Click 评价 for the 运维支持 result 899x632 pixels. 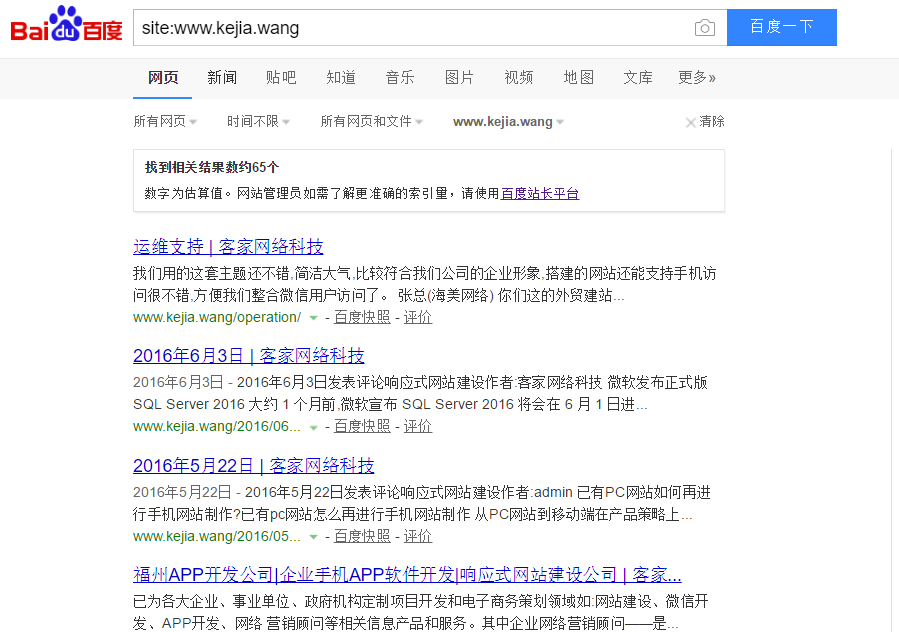click(x=418, y=317)
